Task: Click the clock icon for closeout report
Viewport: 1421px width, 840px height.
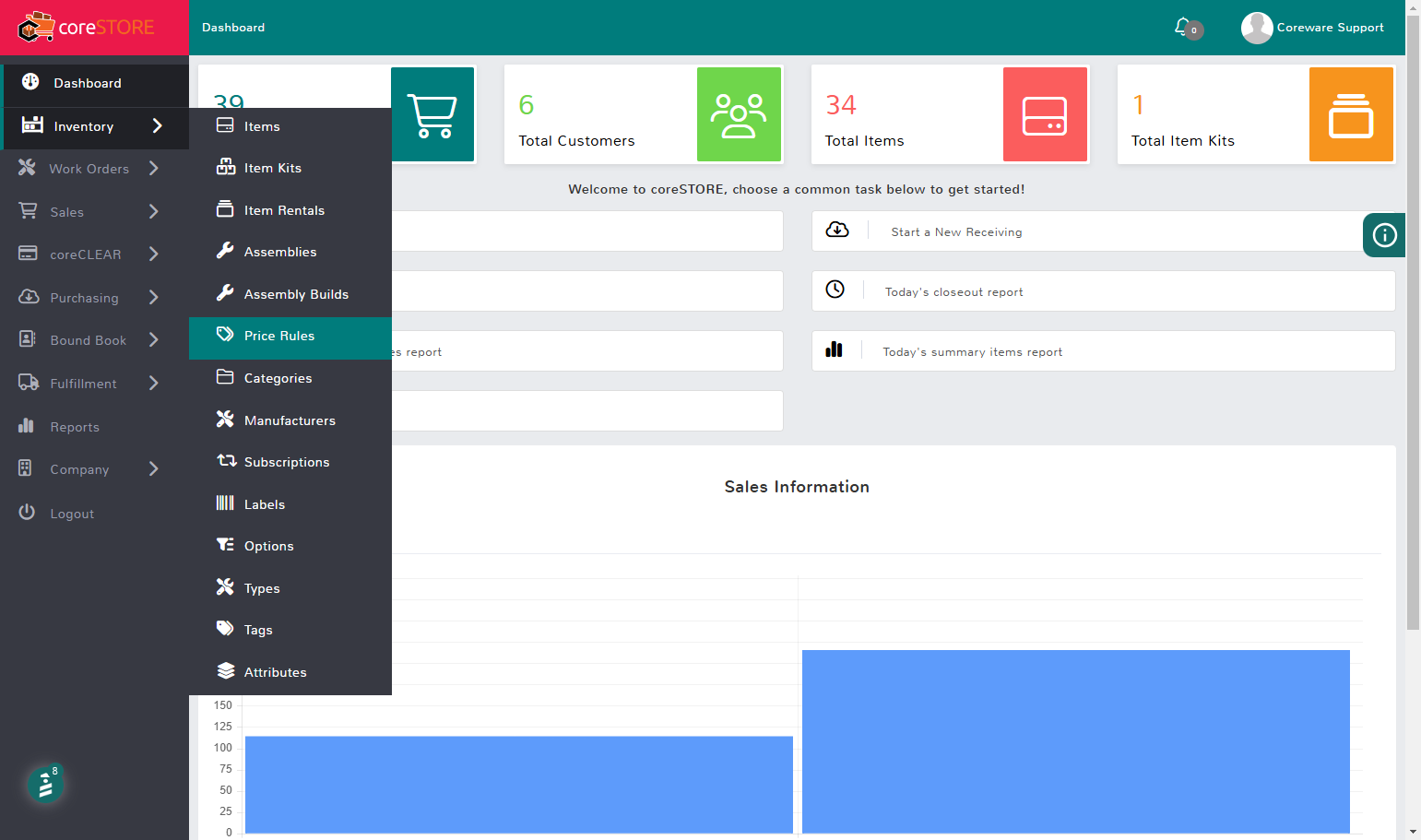Action: pos(835,290)
